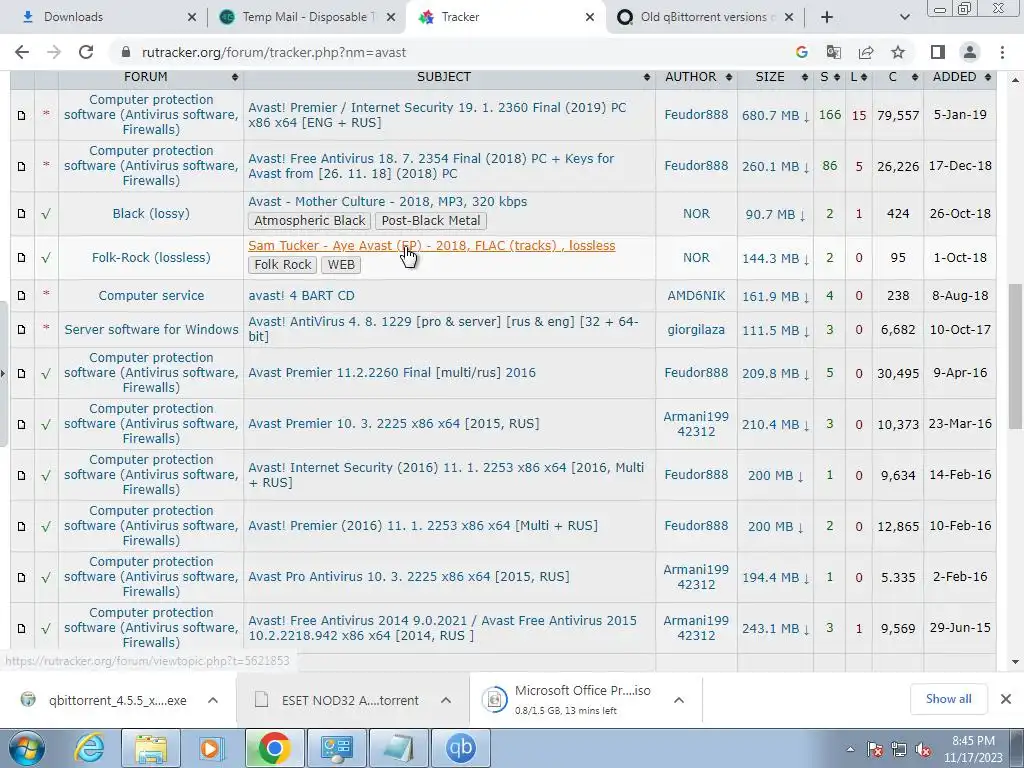Click document icon in Avast Premier 11.2.2260 row
Viewport: 1024px width, 768px height.
22,374
